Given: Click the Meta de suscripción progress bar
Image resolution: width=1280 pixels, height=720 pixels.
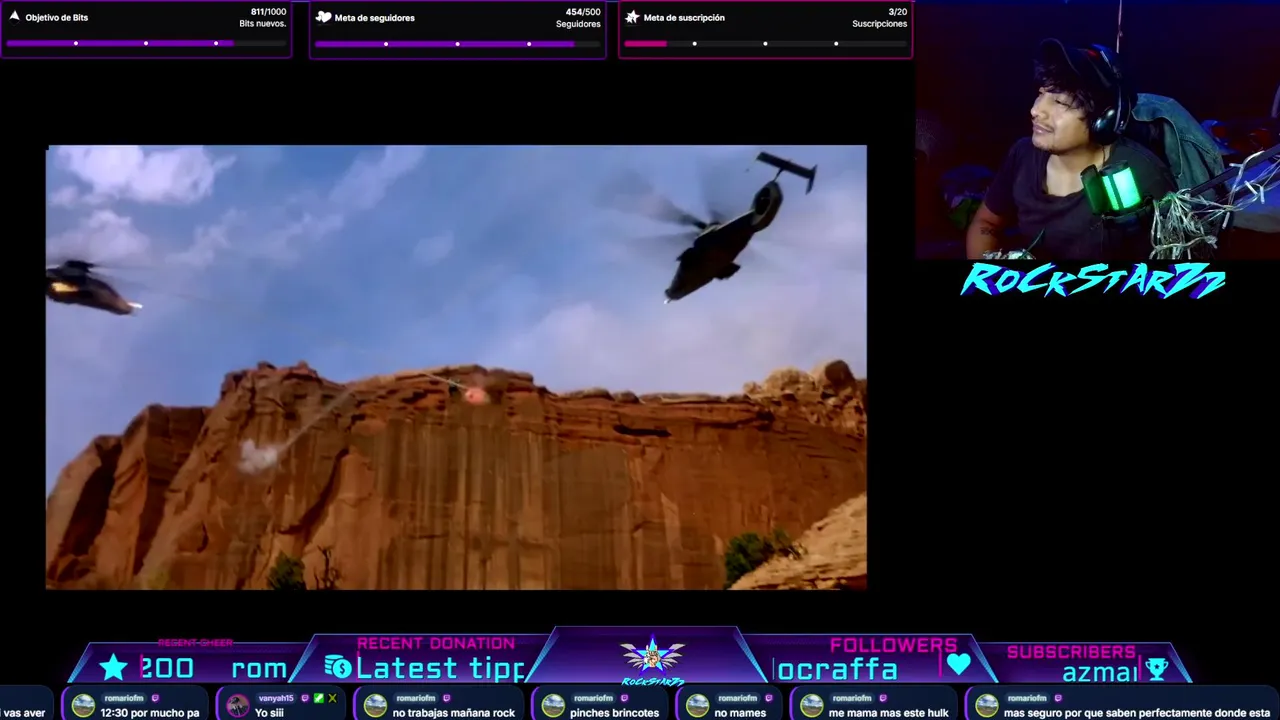Looking at the screenshot, I should (x=766, y=43).
